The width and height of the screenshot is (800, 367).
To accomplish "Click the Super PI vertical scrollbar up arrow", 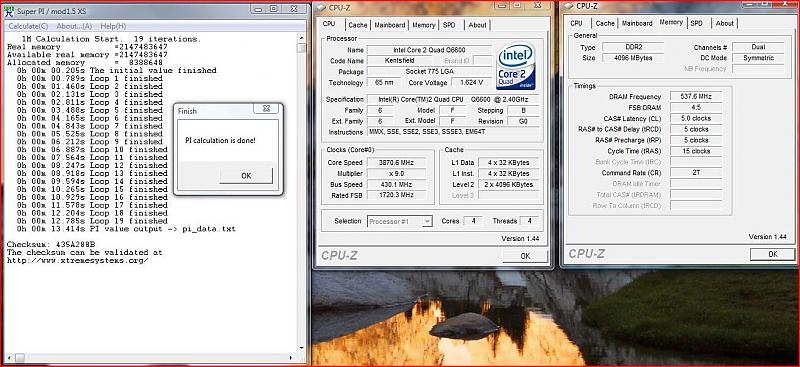I will pos(302,38).
